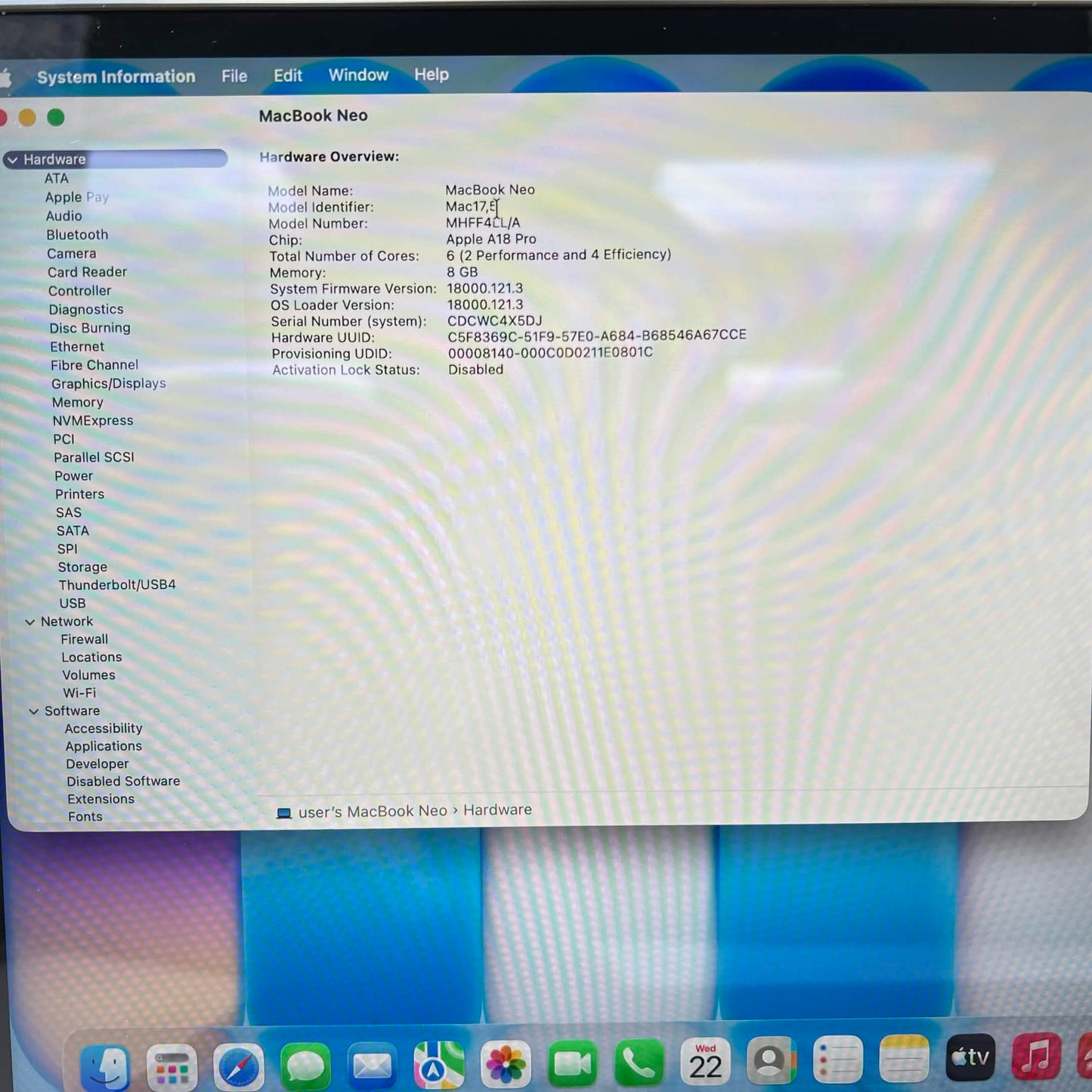The height and width of the screenshot is (1092, 1092).
Task: Open Contacts app in the Dock
Action: click(x=772, y=1060)
